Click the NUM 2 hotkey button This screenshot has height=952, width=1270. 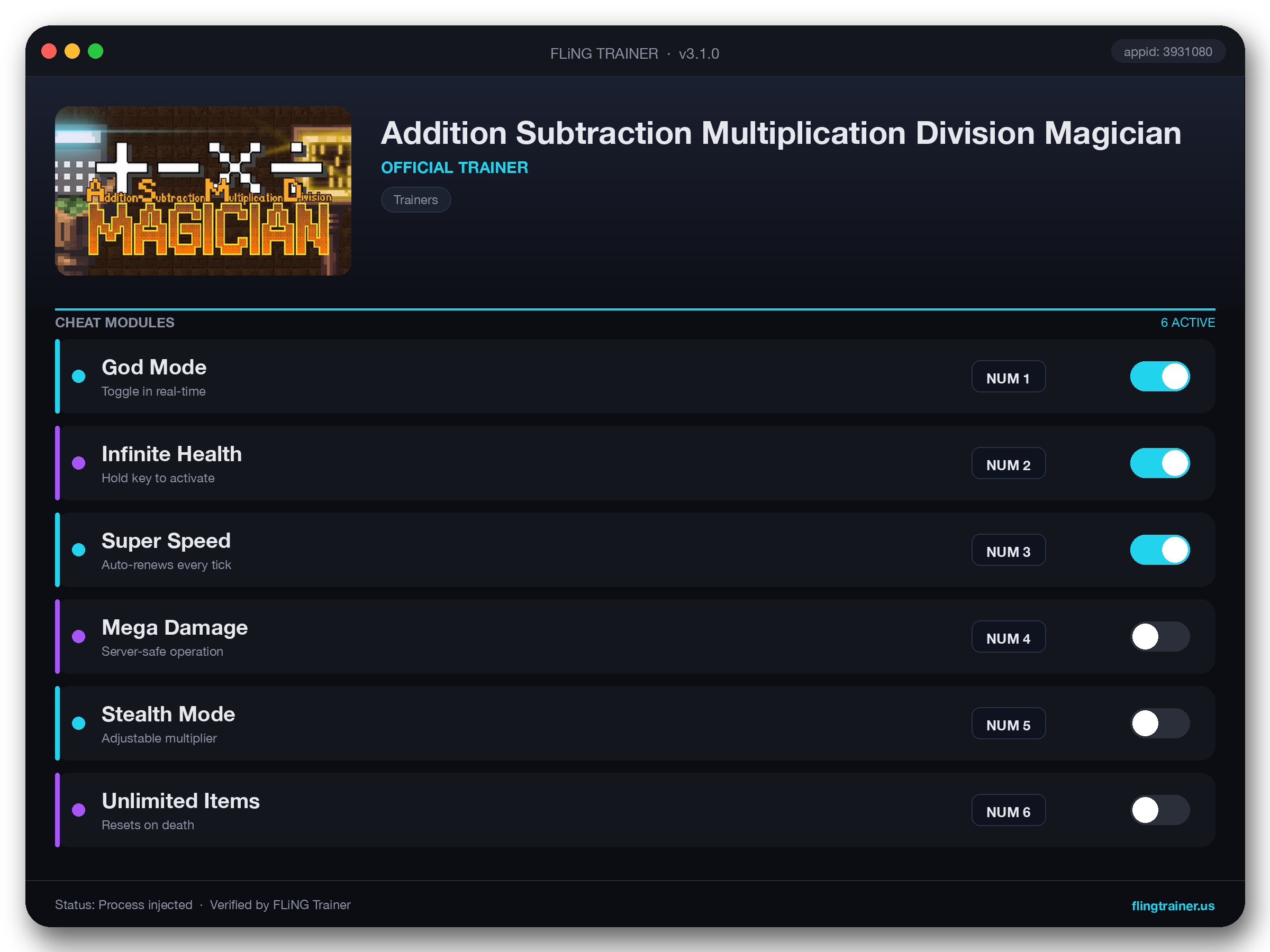pyautogui.click(x=1008, y=464)
